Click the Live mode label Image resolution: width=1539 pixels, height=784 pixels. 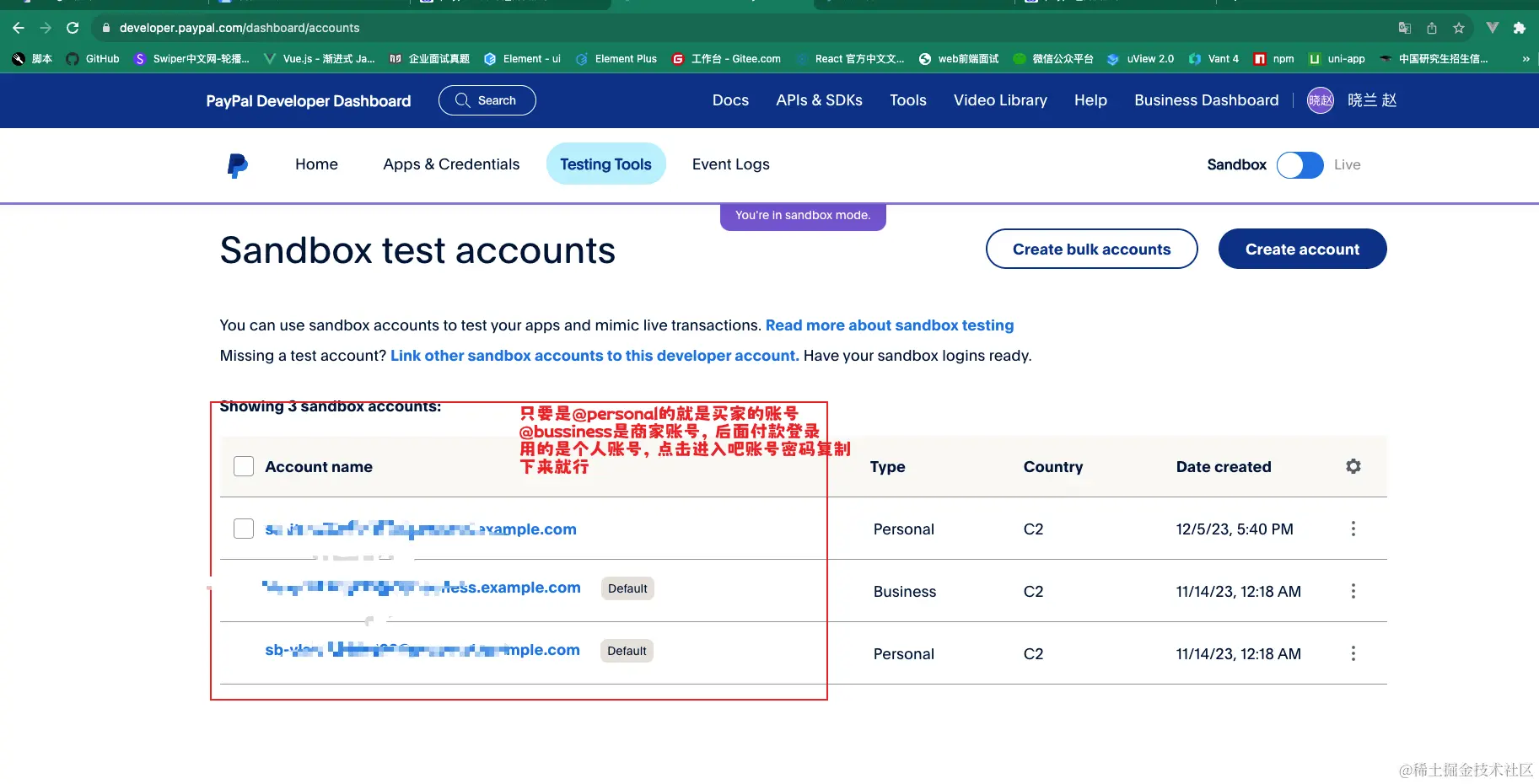point(1348,165)
